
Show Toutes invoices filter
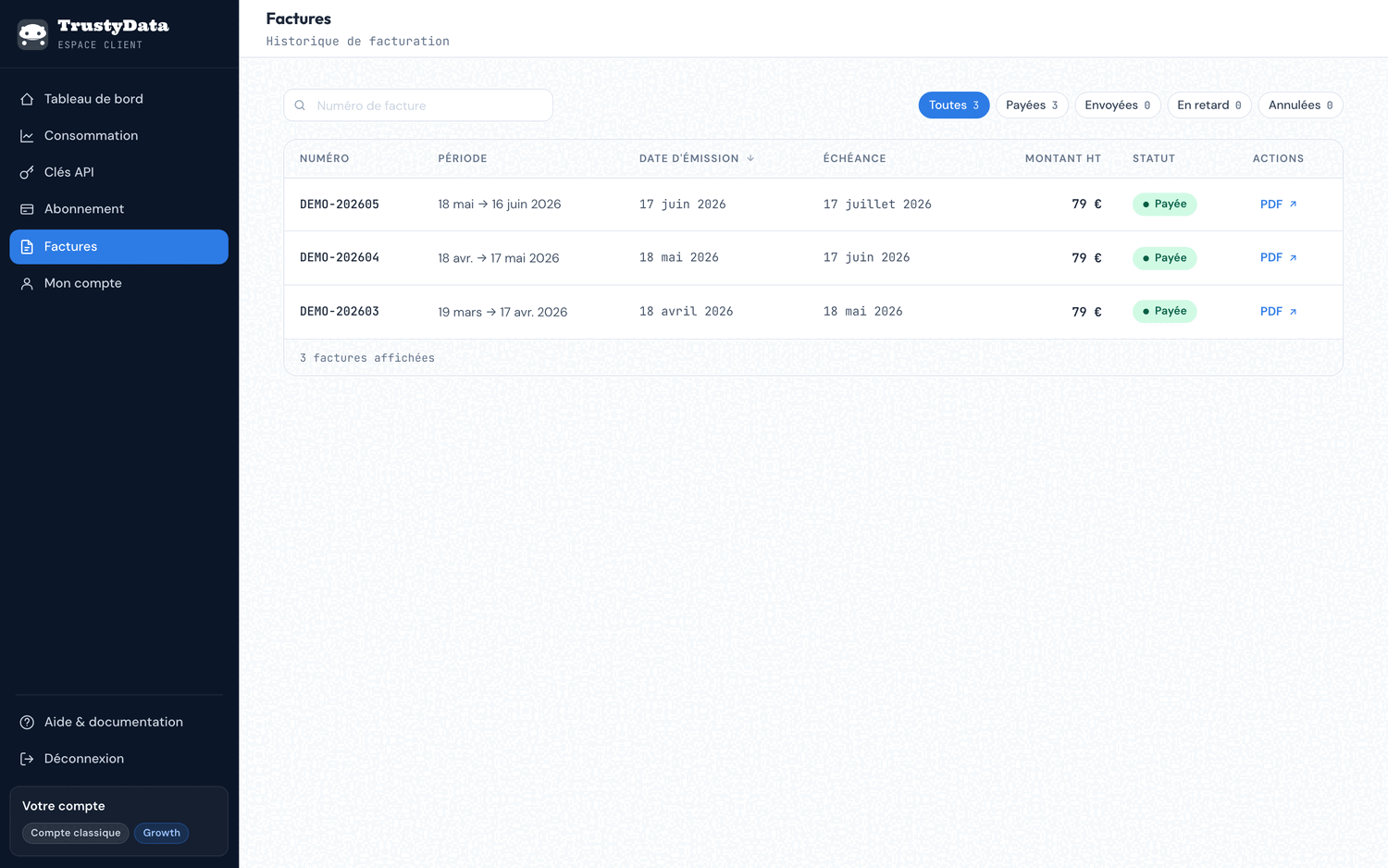[x=954, y=105]
